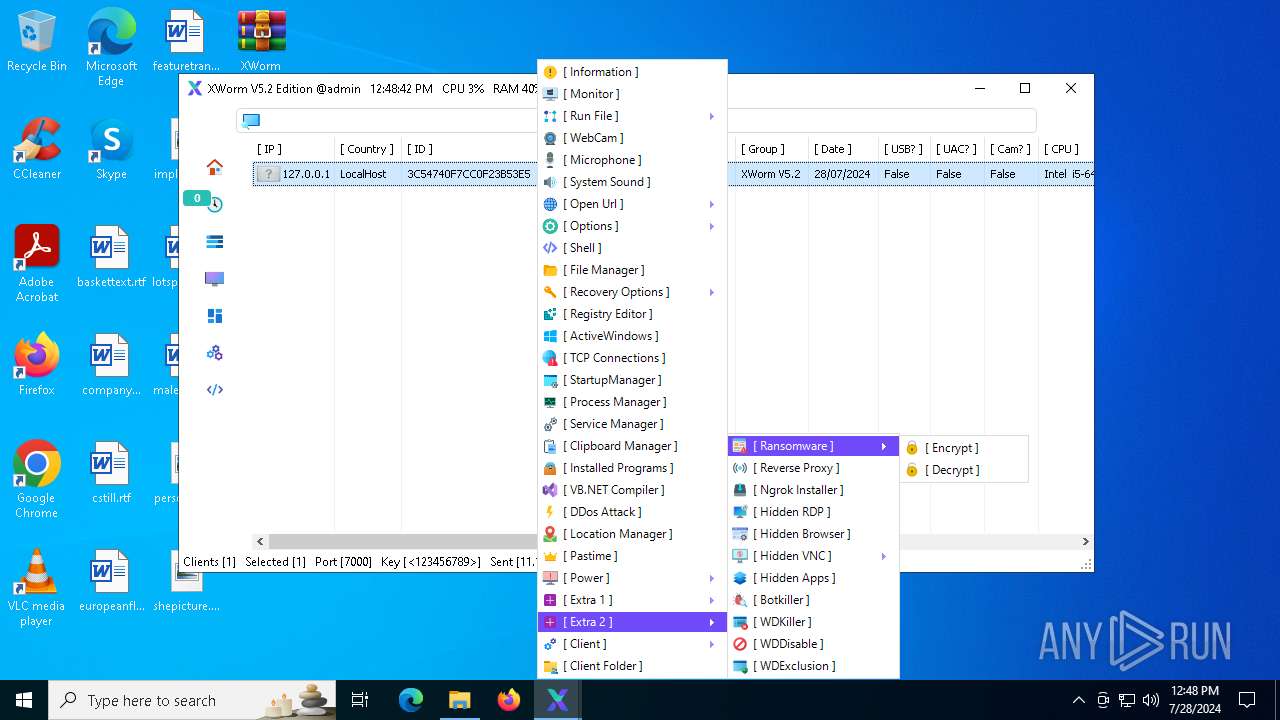This screenshot has height=720, width=1280.
Task: Open the list lines sidebar icon
Action: 214,241
